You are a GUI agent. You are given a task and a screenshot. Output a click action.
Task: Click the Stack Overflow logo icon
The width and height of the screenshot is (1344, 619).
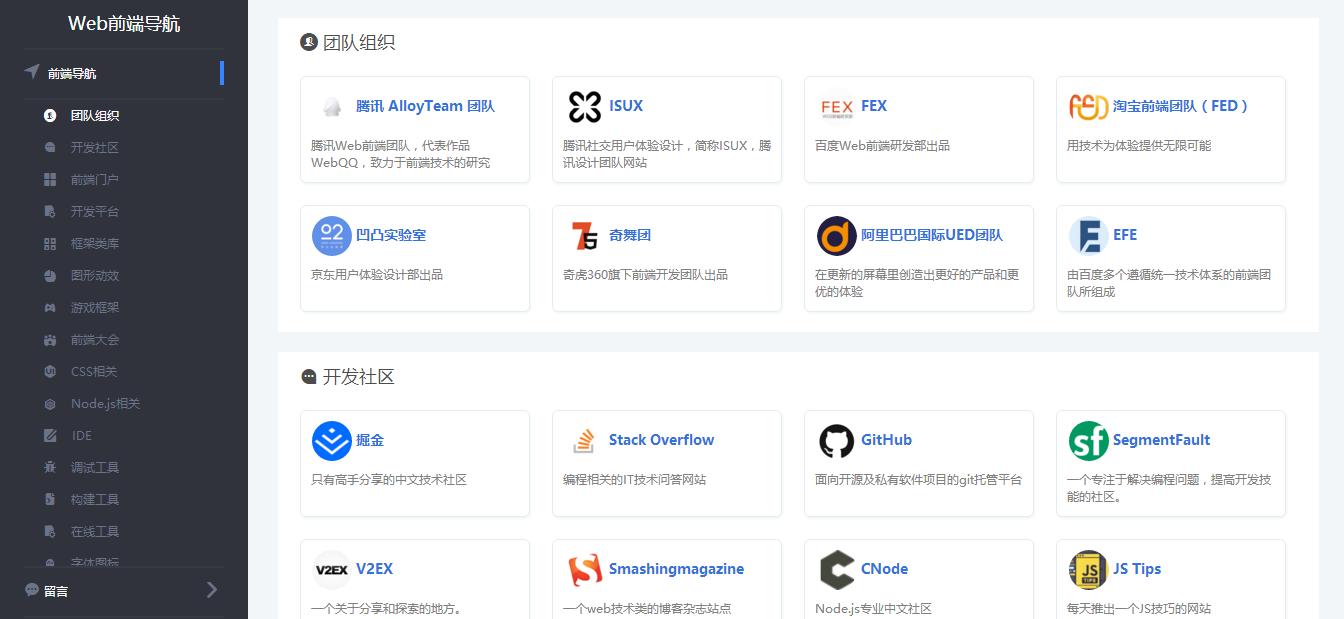point(584,441)
